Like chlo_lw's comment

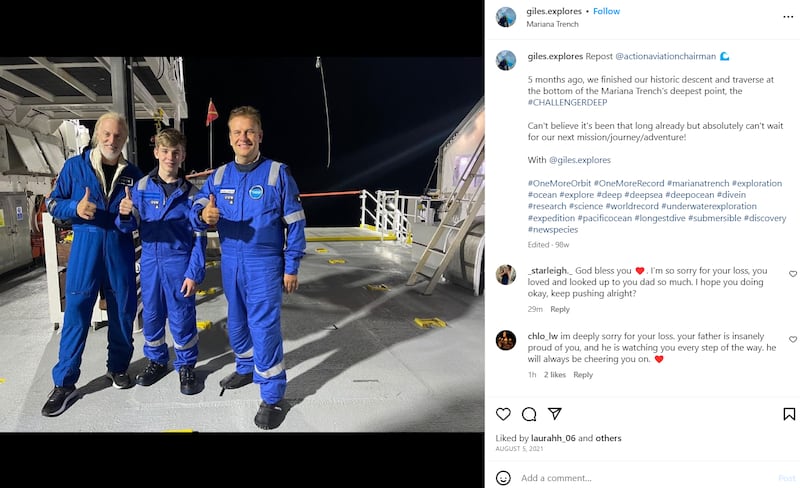[793, 340]
